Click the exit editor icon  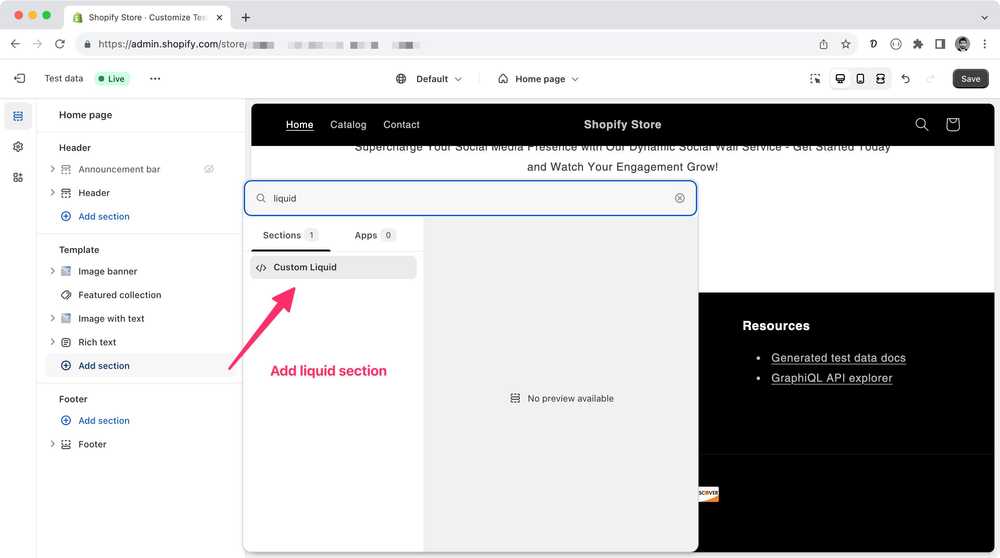(x=20, y=78)
